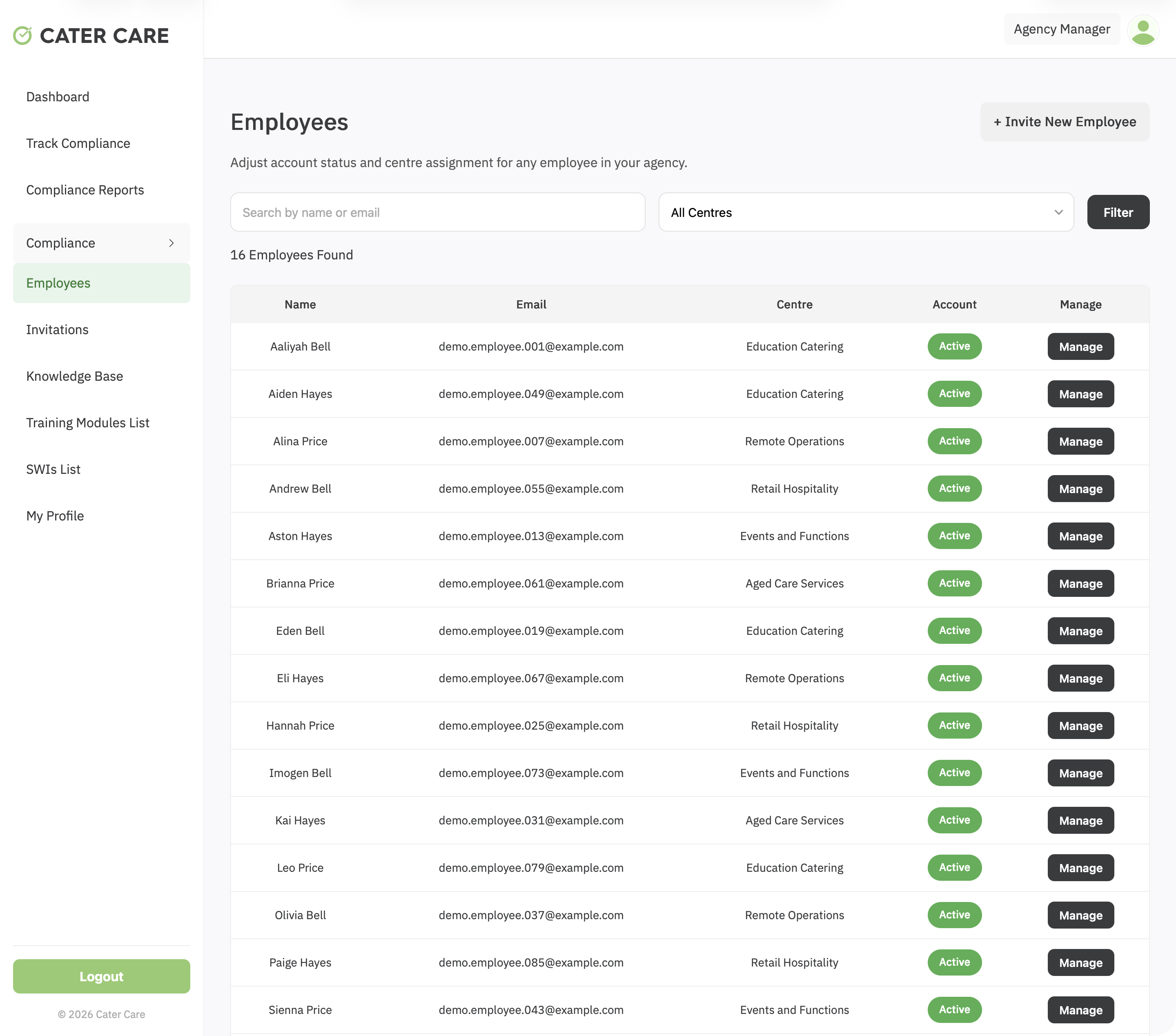Click Remote Operations for Eli Hayes
The width and height of the screenshot is (1176, 1036).
(x=795, y=679)
